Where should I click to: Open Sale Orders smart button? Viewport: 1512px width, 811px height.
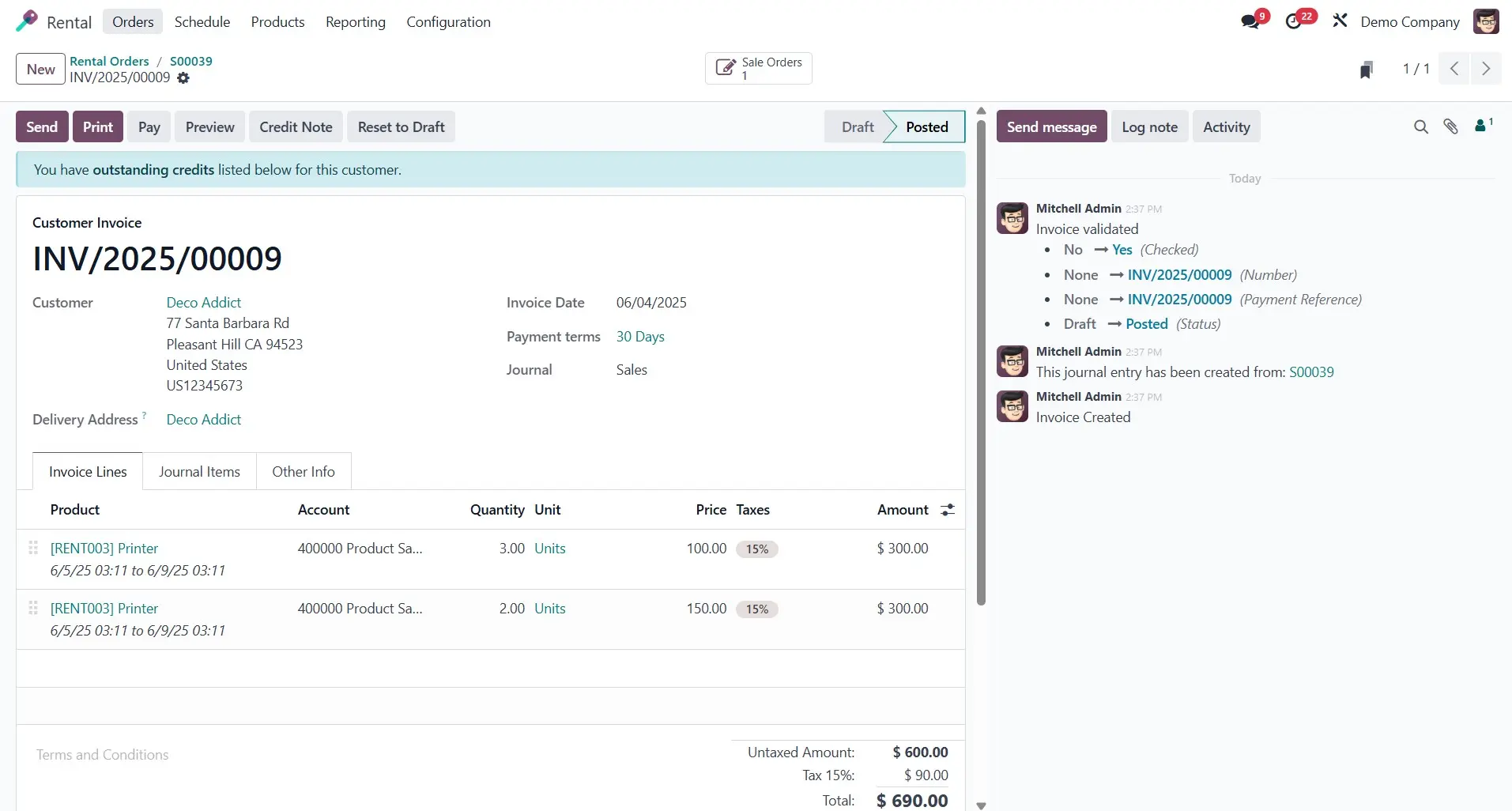759,69
